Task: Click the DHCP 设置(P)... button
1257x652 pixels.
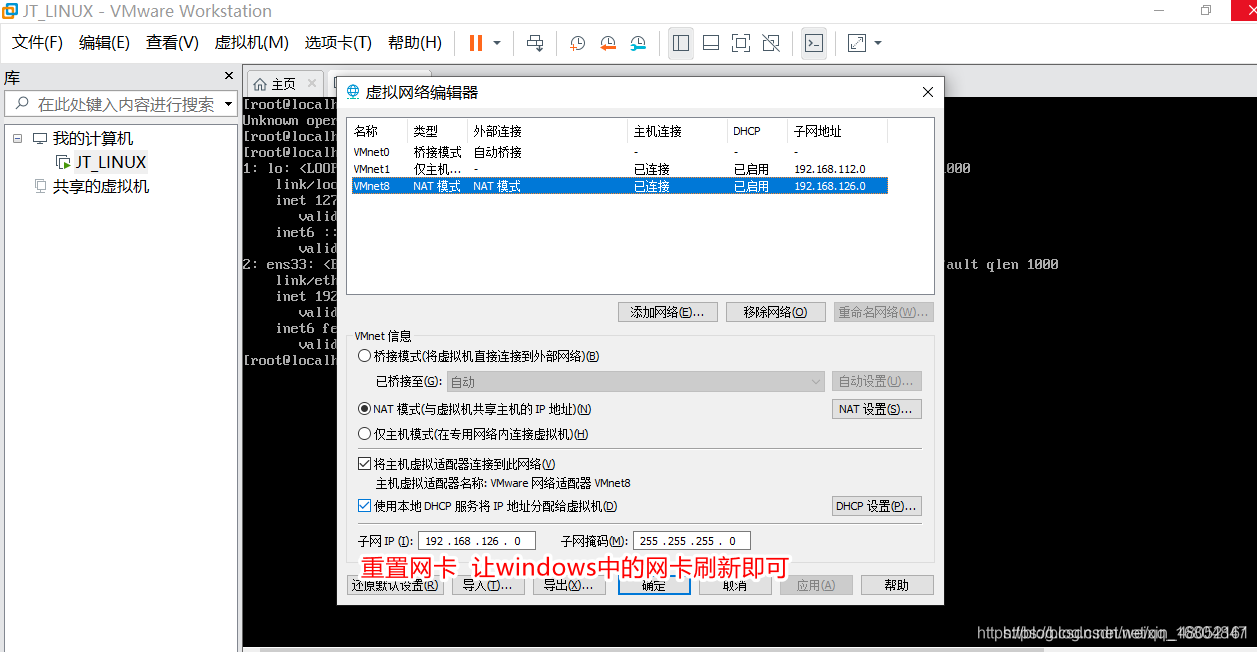Action: click(x=877, y=506)
